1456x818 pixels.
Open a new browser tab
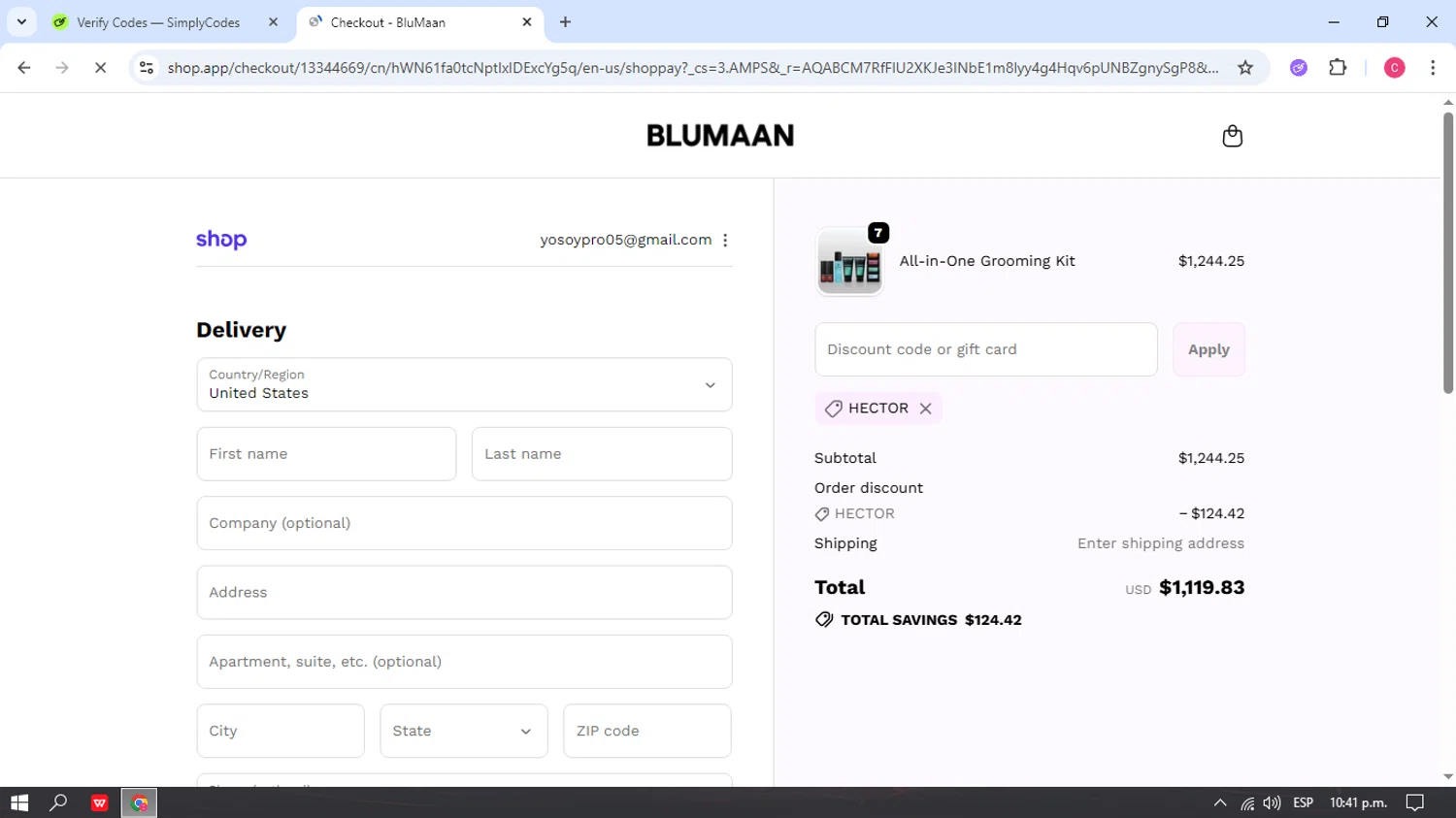point(565,21)
